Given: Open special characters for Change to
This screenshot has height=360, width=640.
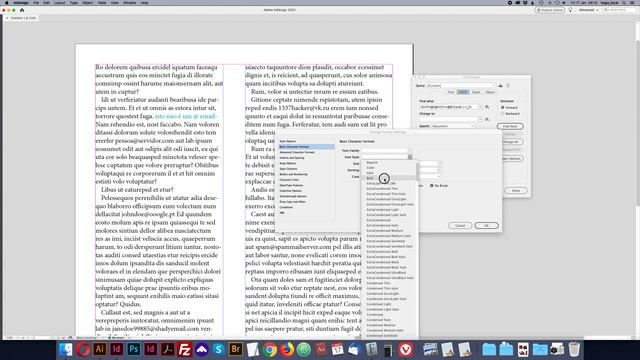Looking at the screenshot, I should click(487, 119).
